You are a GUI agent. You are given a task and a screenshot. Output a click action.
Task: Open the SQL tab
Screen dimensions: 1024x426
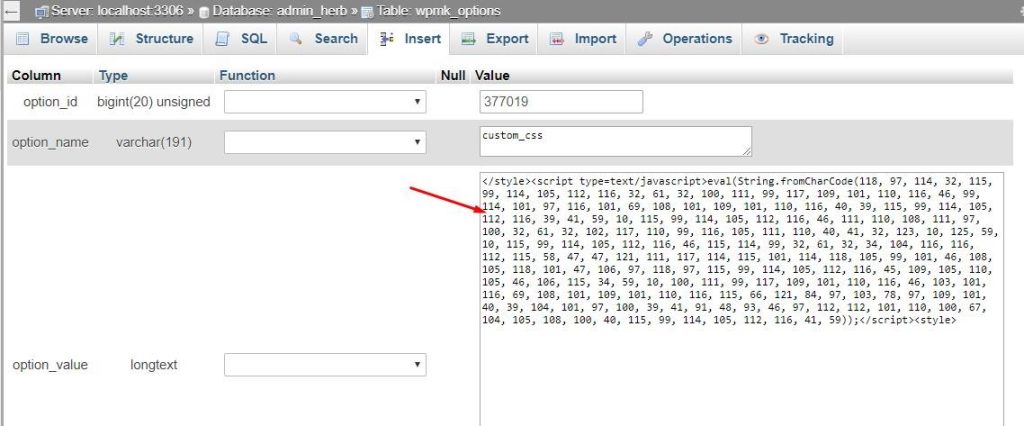pos(240,39)
